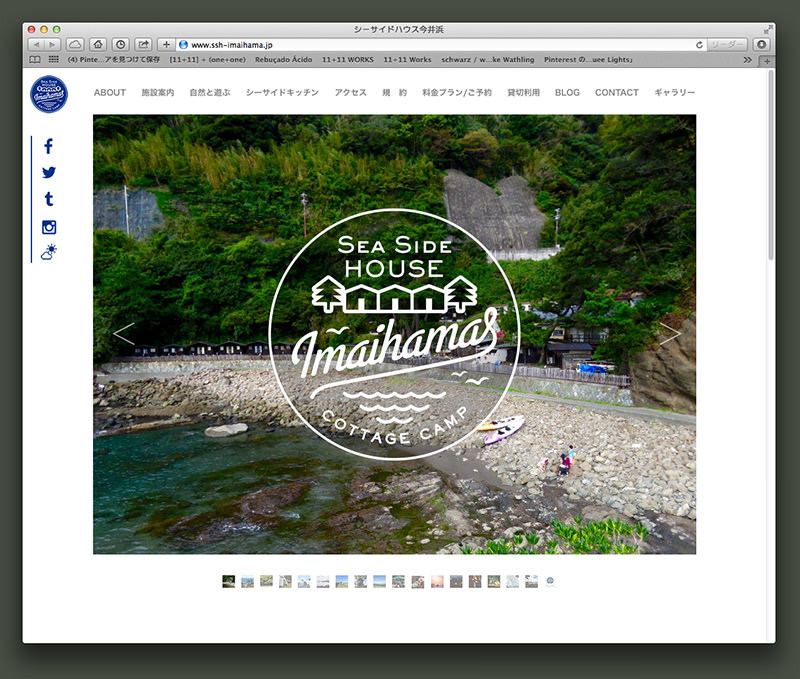The width and height of the screenshot is (800, 679).
Task: Open '11+11 WORKS' bookmark
Action: [x=347, y=60]
